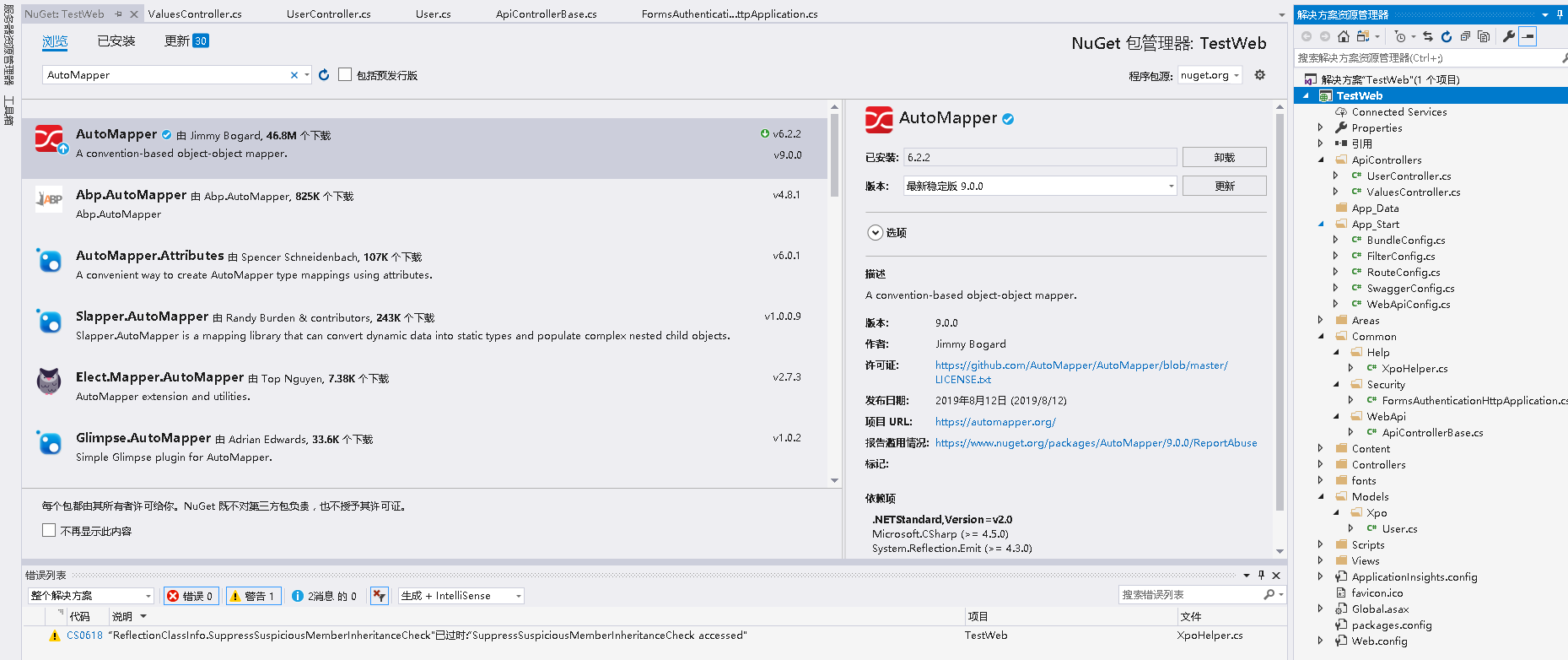Click the Uninstall button for AutoMapper
The width and height of the screenshot is (1568, 660).
pos(1224,157)
